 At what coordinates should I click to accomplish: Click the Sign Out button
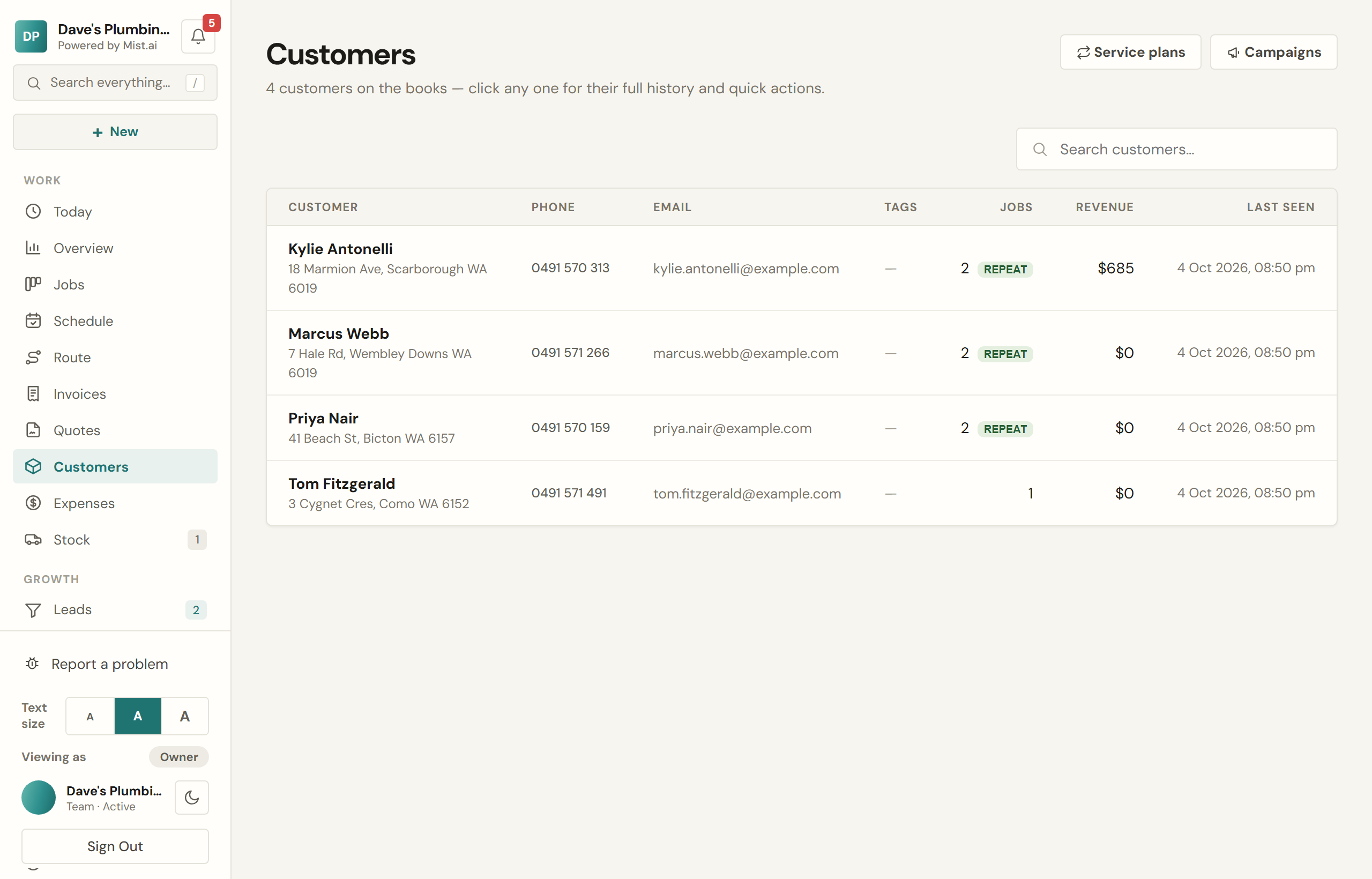115,846
